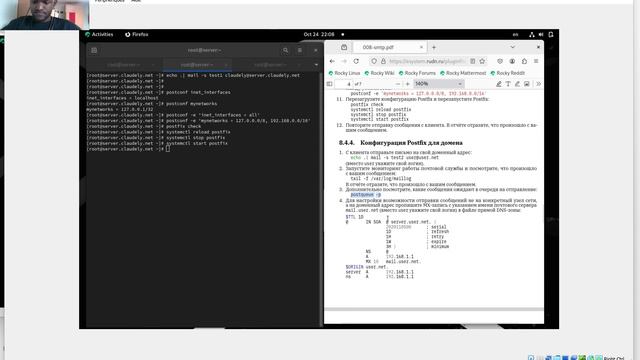640x360 pixels.
Task: Expand the terminal tab list dropdown arrow
Action: click(x=316, y=64)
